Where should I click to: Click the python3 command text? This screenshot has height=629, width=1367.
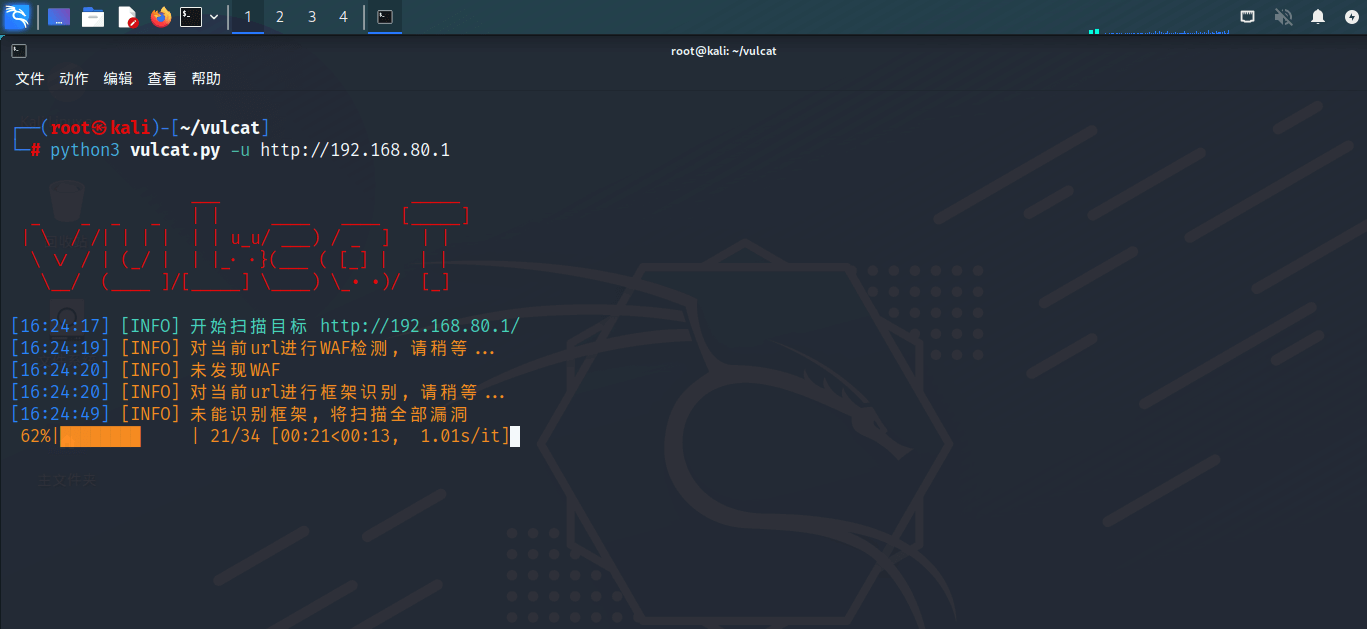coord(85,150)
